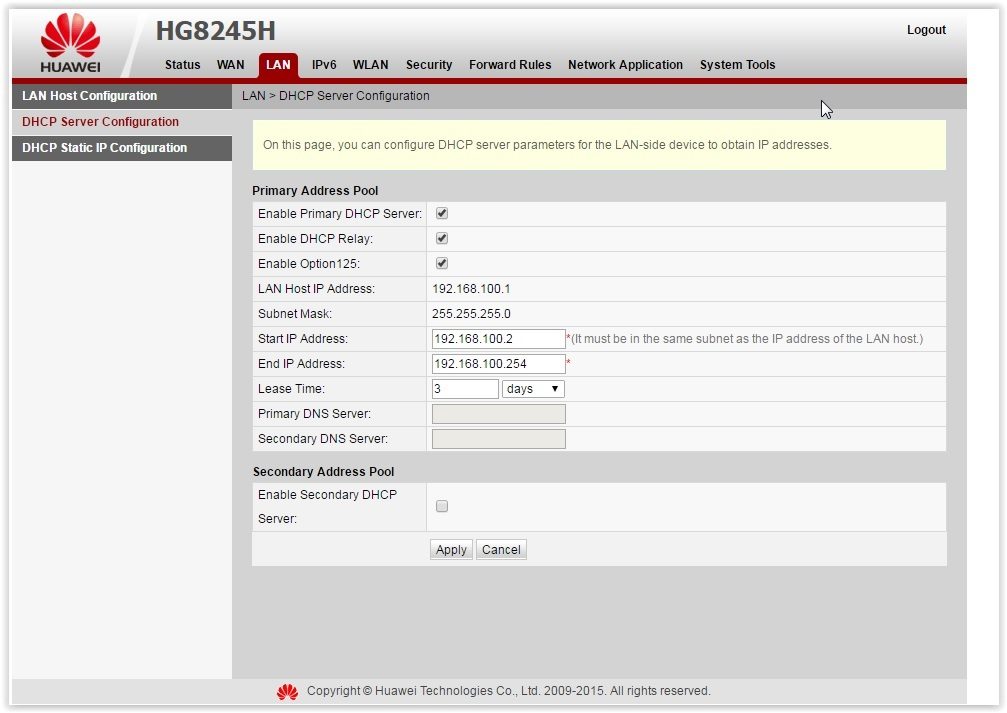Open the Status tab

182,65
